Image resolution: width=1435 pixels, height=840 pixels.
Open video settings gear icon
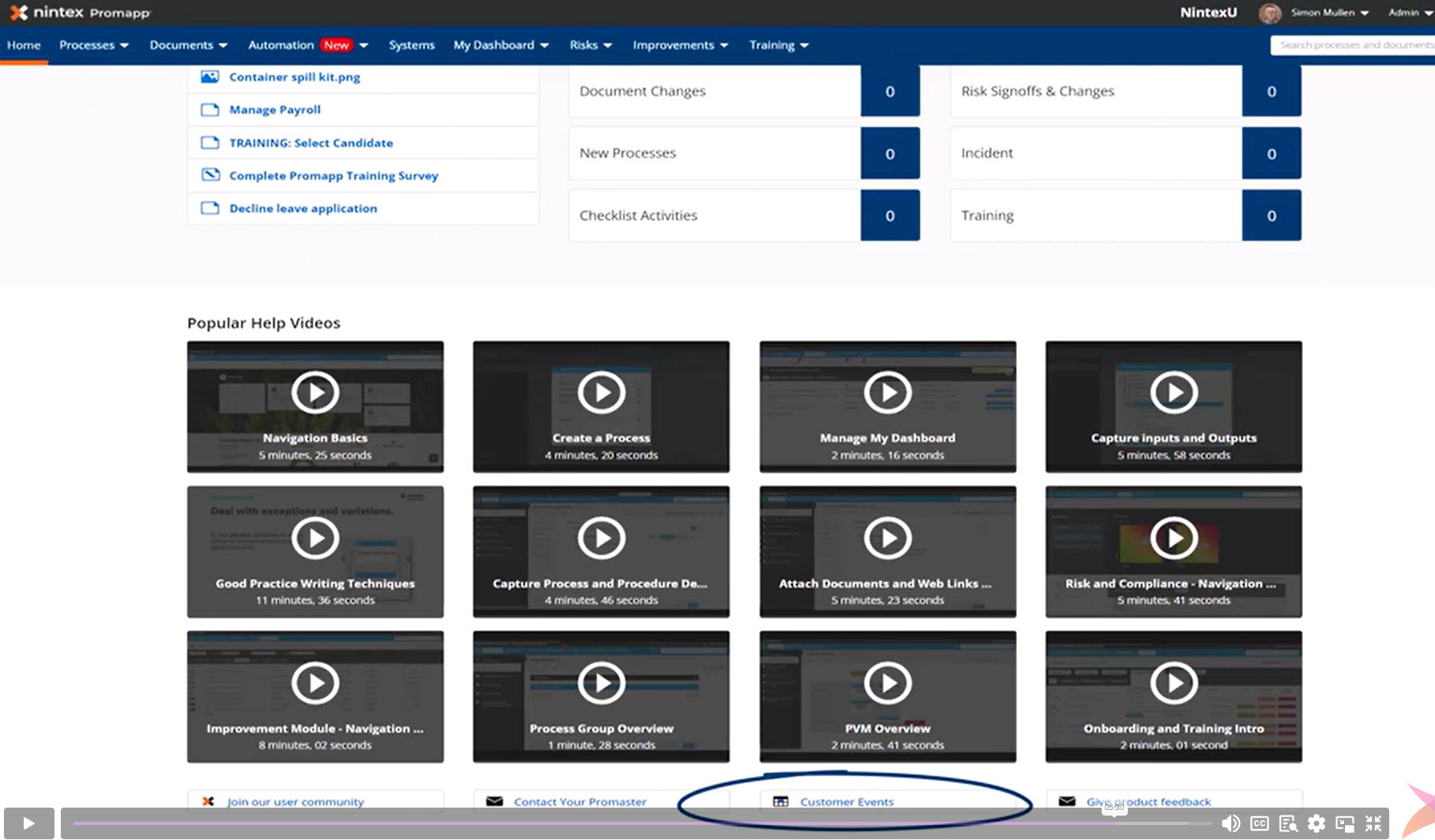click(x=1317, y=823)
